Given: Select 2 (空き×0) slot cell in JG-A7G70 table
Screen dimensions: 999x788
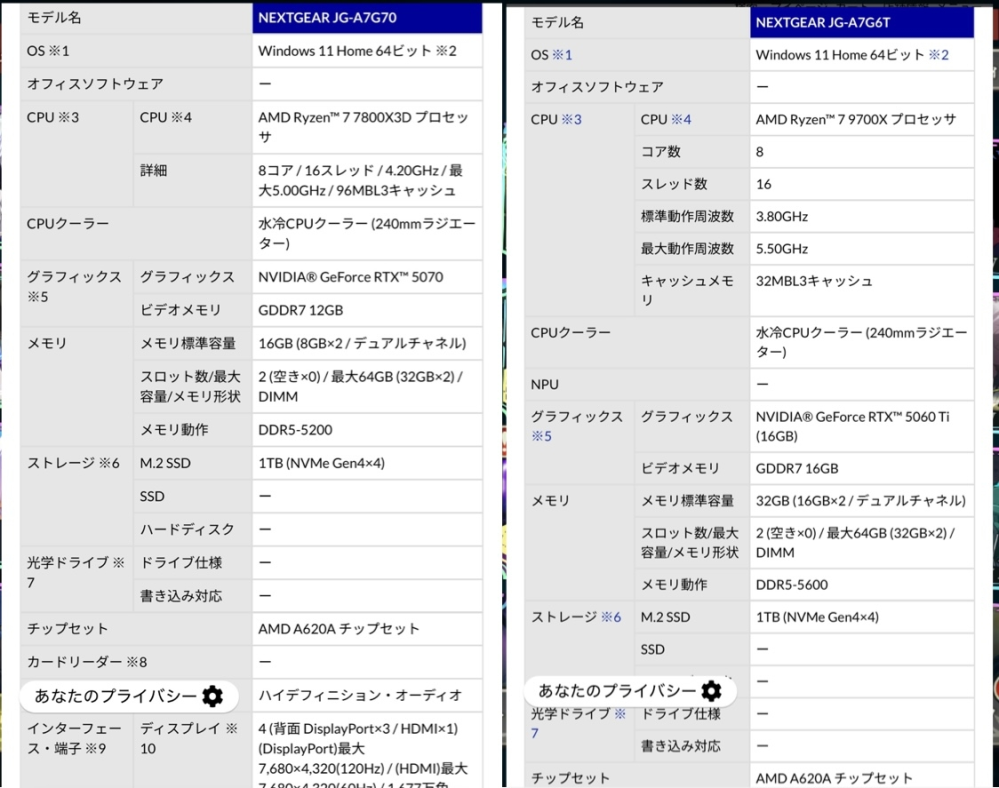Looking at the screenshot, I should pyautogui.click(x=367, y=387).
